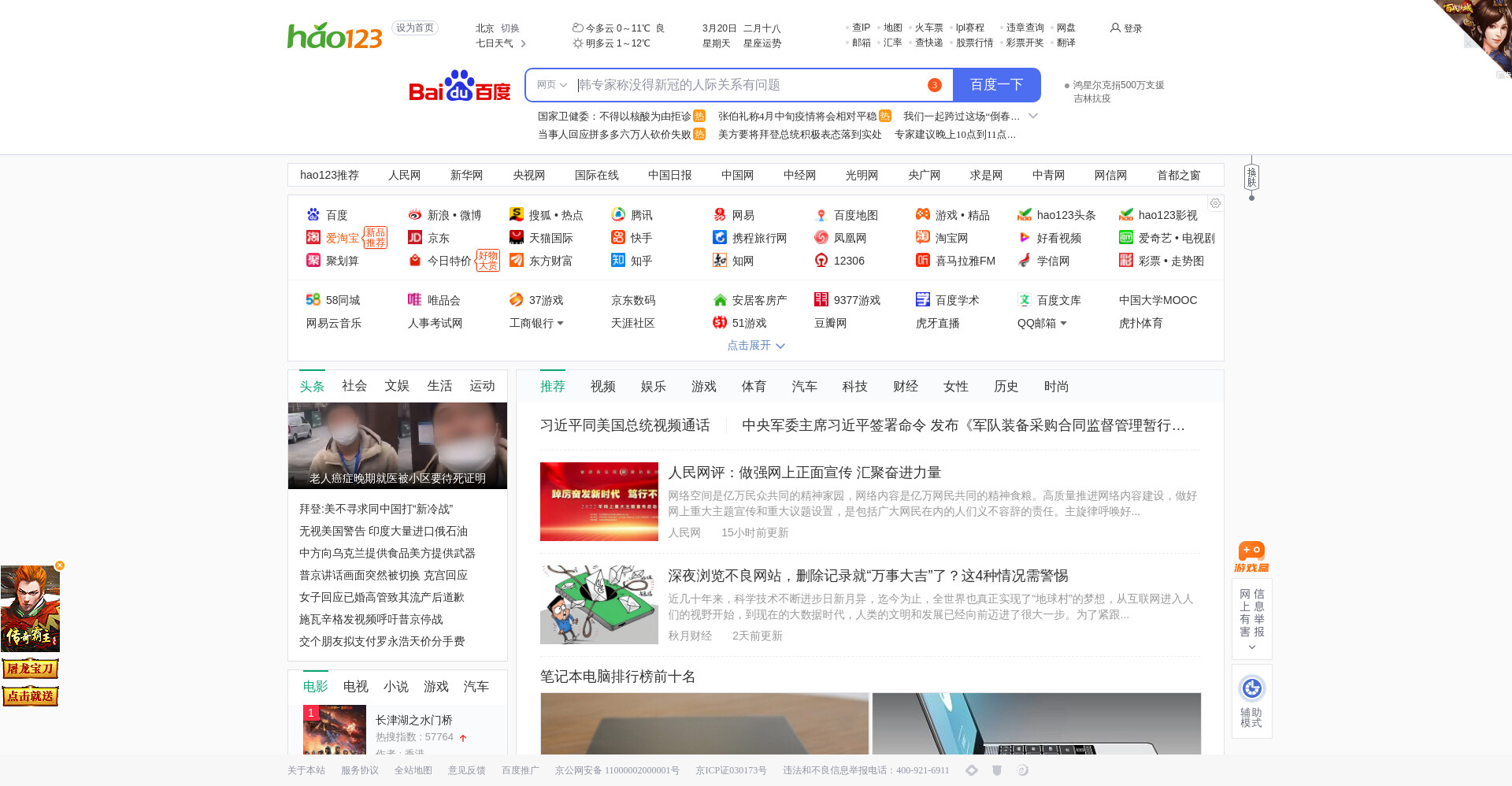Open the 爱淘宝 icon
1512x786 pixels.
tap(313, 238)
